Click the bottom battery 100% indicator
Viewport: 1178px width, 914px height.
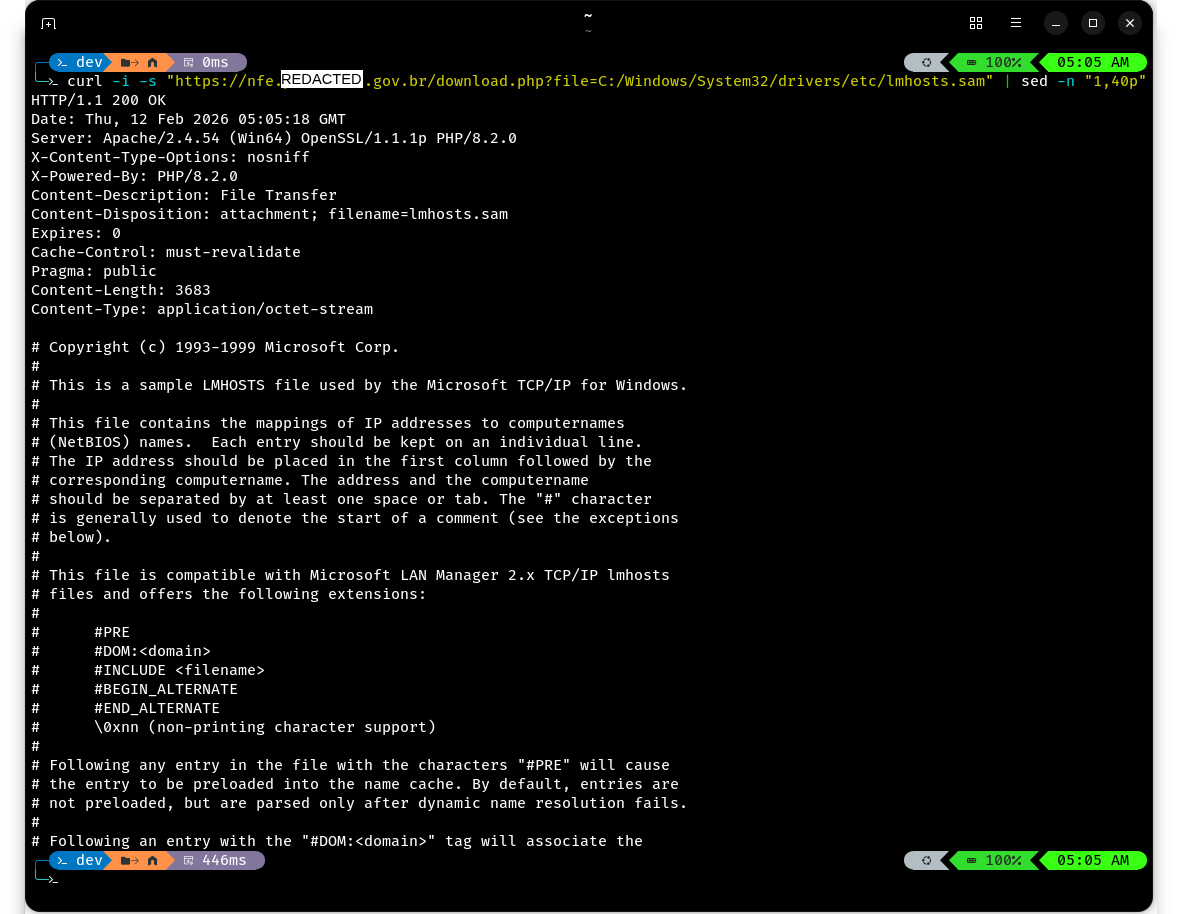coord(993,860)
